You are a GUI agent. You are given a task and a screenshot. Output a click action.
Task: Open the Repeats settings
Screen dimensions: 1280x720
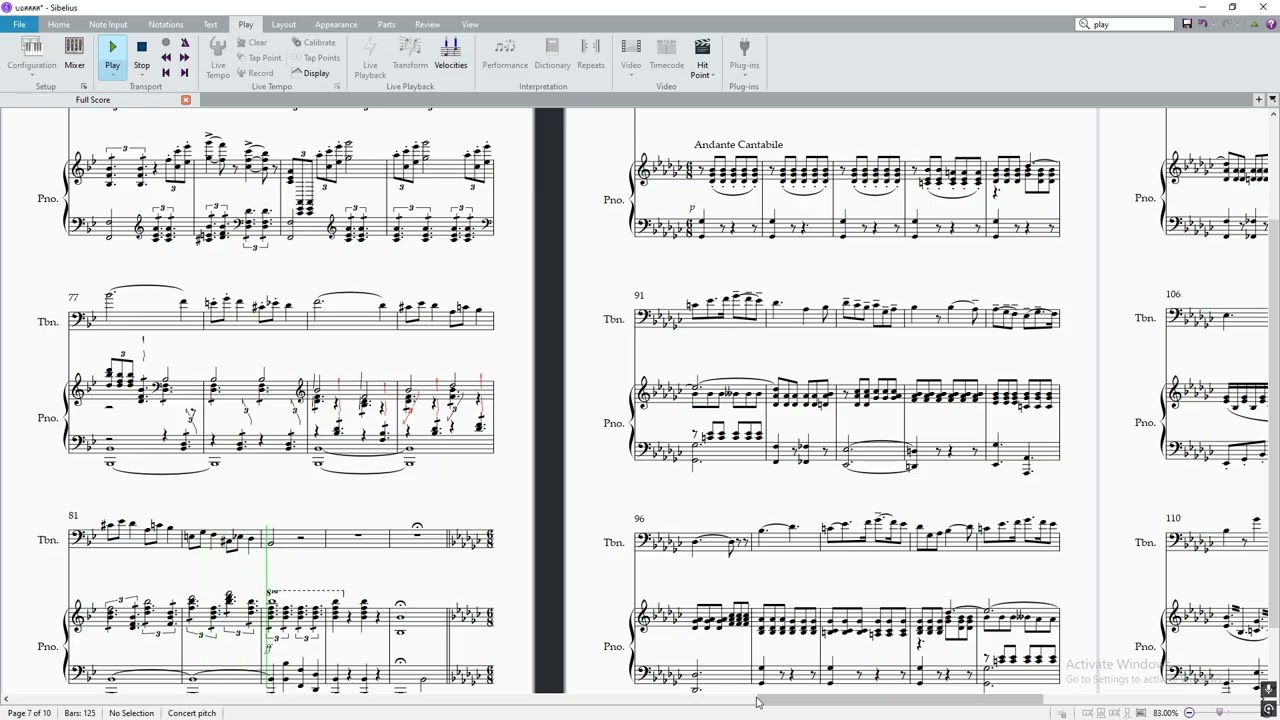coord(591,52)
